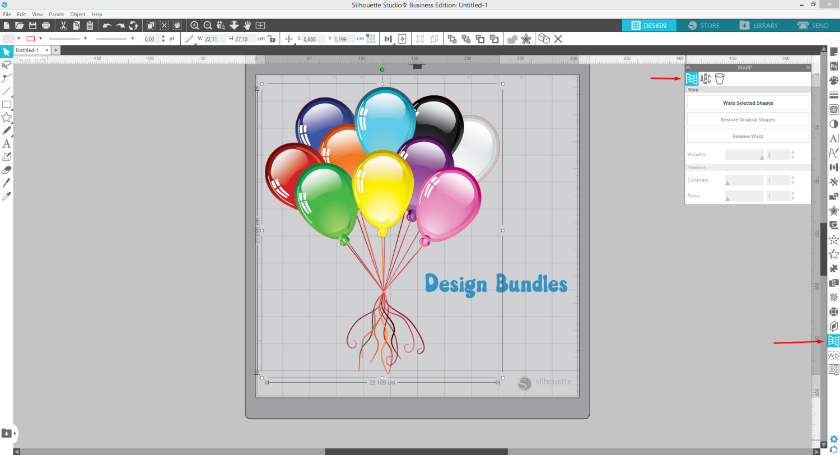Cut selection with the scissors icon
The width and height of the screenshot is (840, 455).
[x=63, y=25]
